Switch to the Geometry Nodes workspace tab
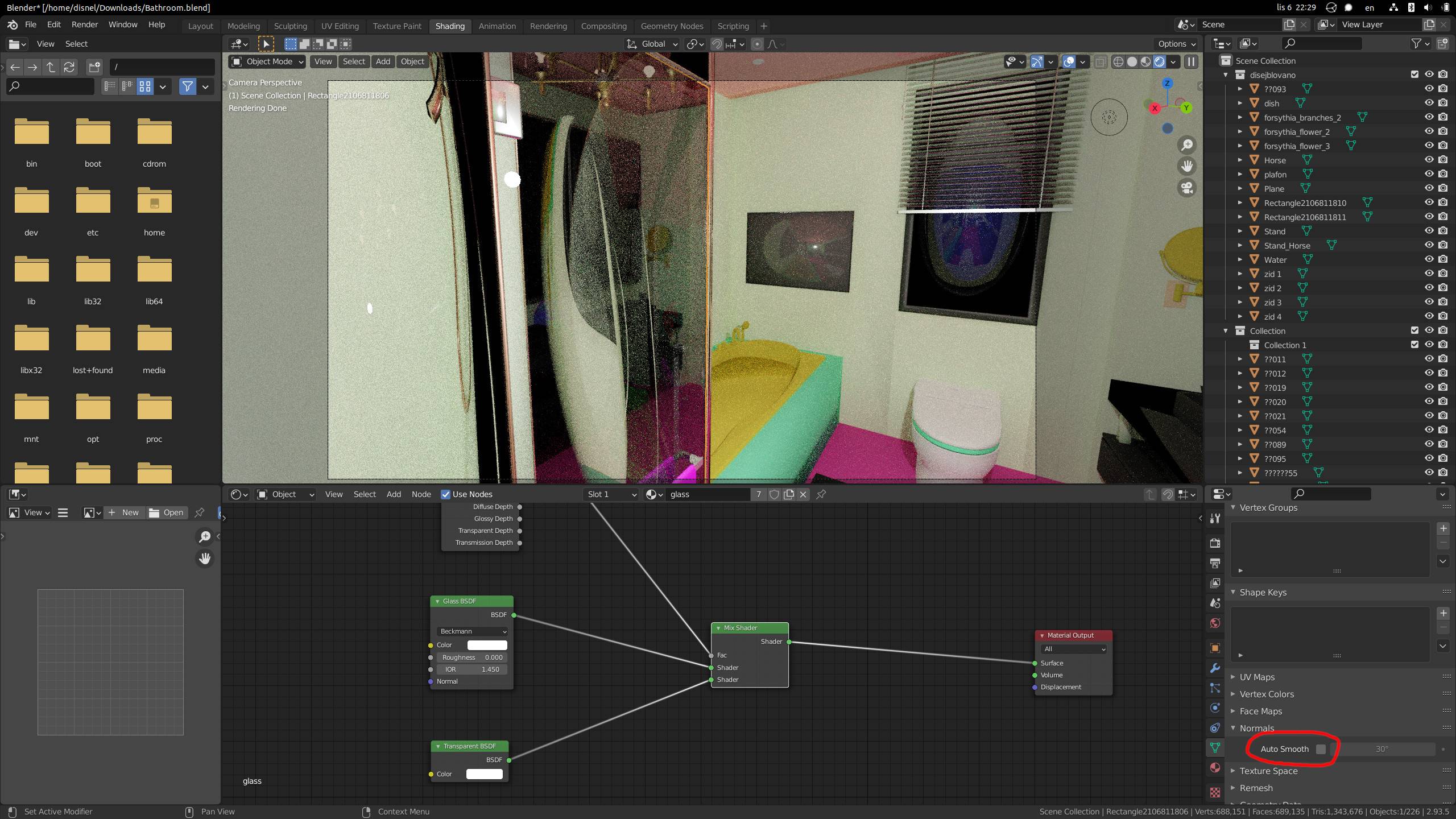 point(672,26)
